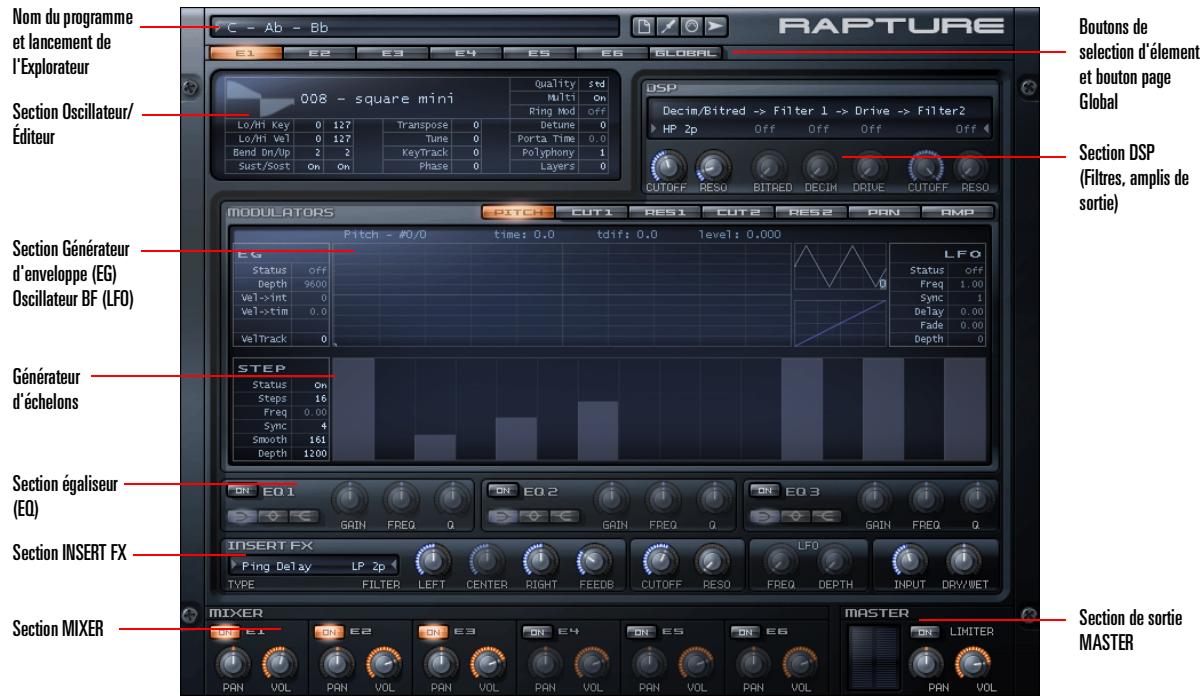Click the BITRED knob in DSP
The image size is (1204, 698).
(x=768, y=166)
